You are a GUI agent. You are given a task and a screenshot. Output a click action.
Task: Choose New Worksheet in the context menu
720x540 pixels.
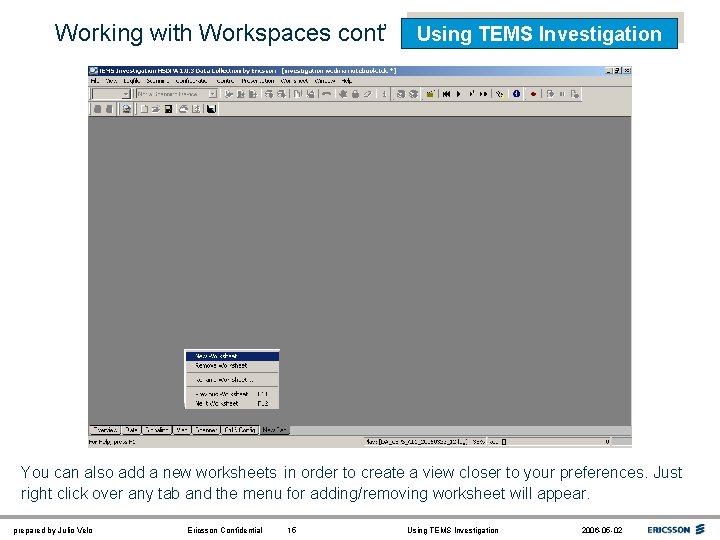232,356
